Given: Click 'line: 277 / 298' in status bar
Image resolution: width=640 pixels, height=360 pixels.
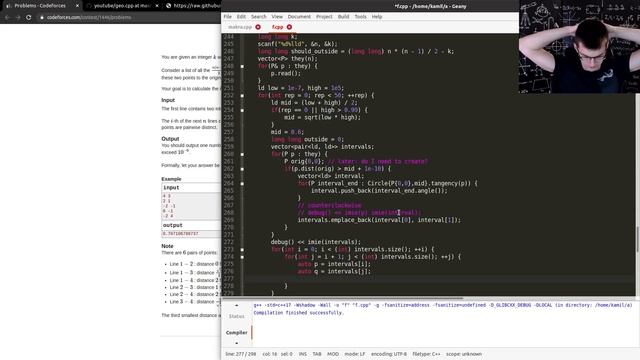Looking at the screenshot, I should [x=240, y=354].
